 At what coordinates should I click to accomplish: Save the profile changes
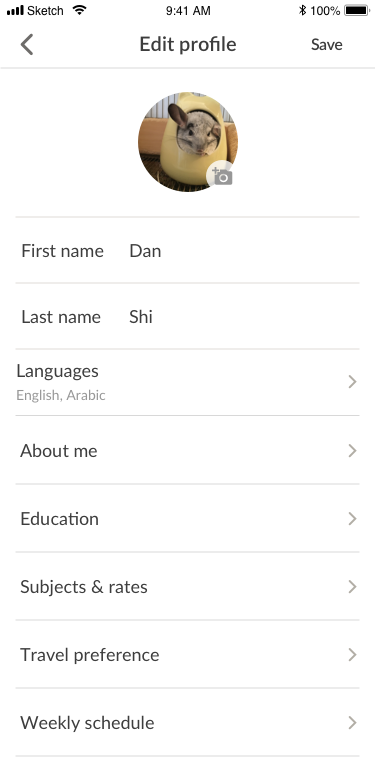[x=326, y=45]
